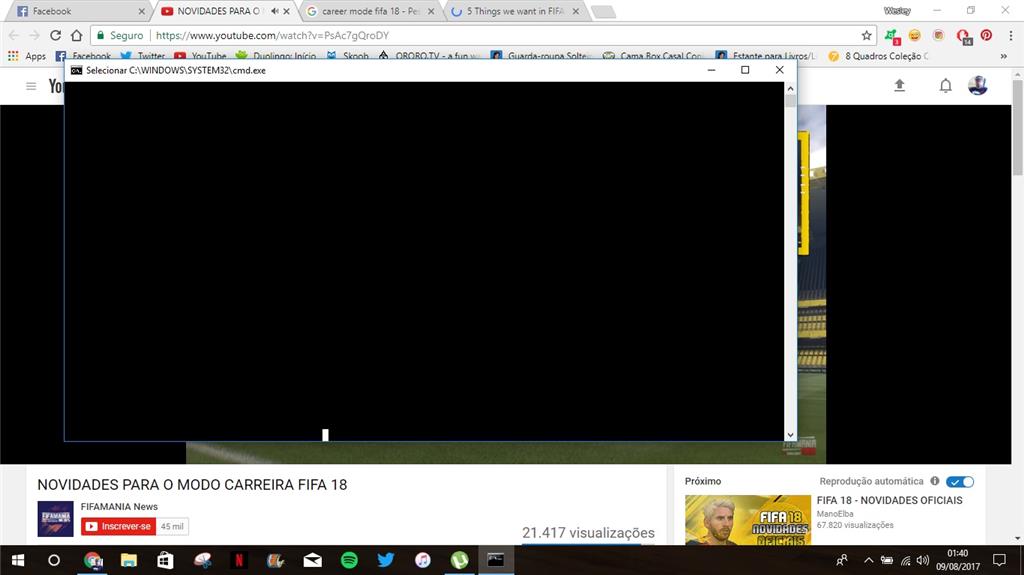Open the Skoob bookmark
This screenshot has width=1024, height=575.
point(347,56)
